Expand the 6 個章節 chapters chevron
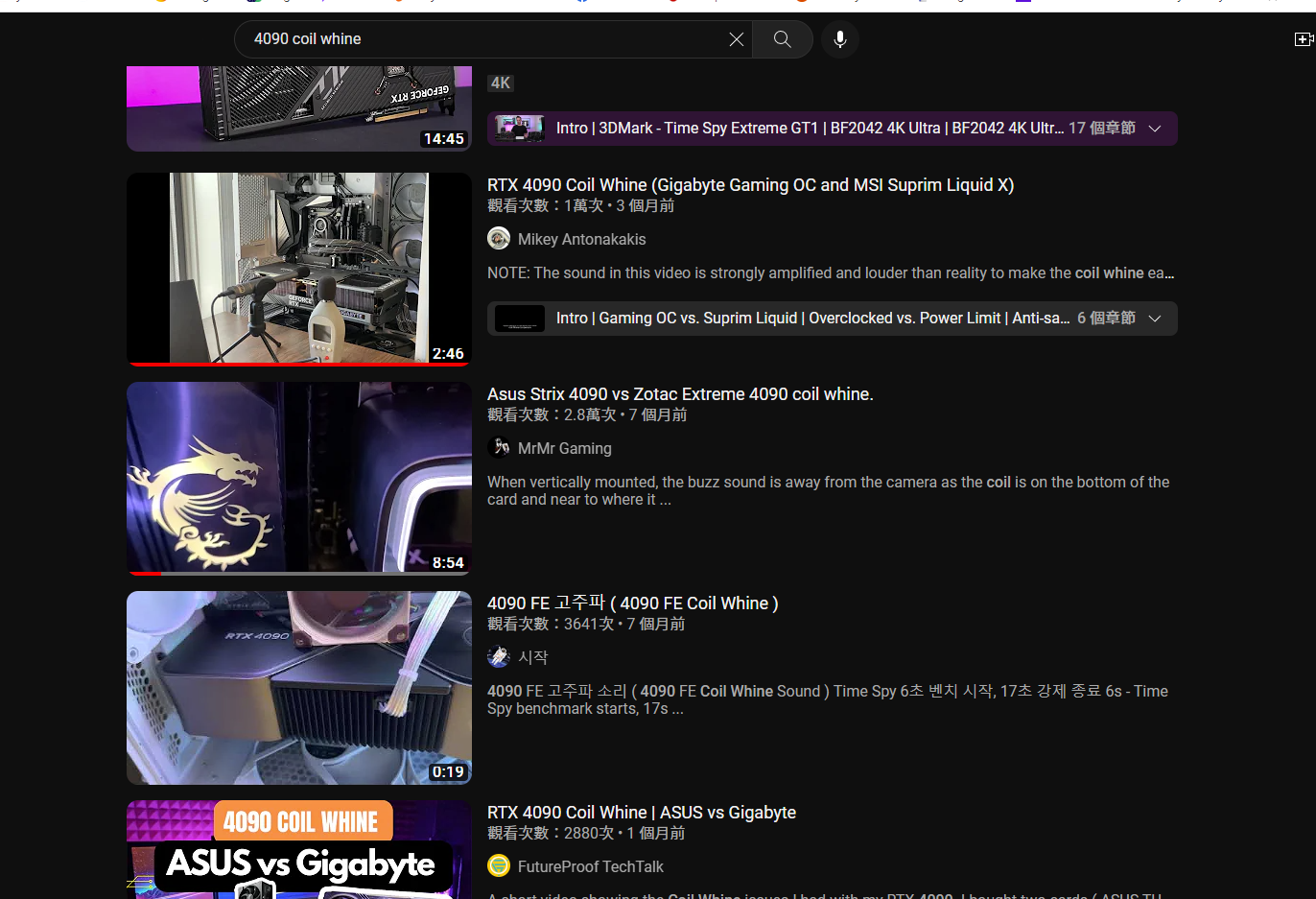 tap(1155, 319)
